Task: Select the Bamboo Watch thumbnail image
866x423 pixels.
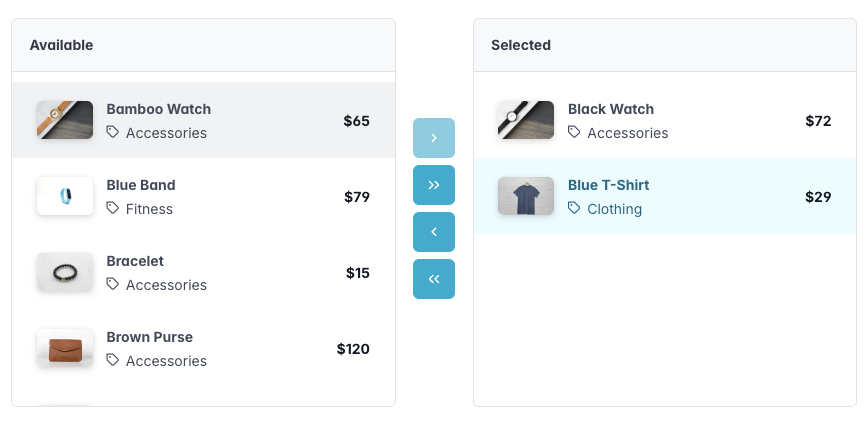Action: (65, 120)
